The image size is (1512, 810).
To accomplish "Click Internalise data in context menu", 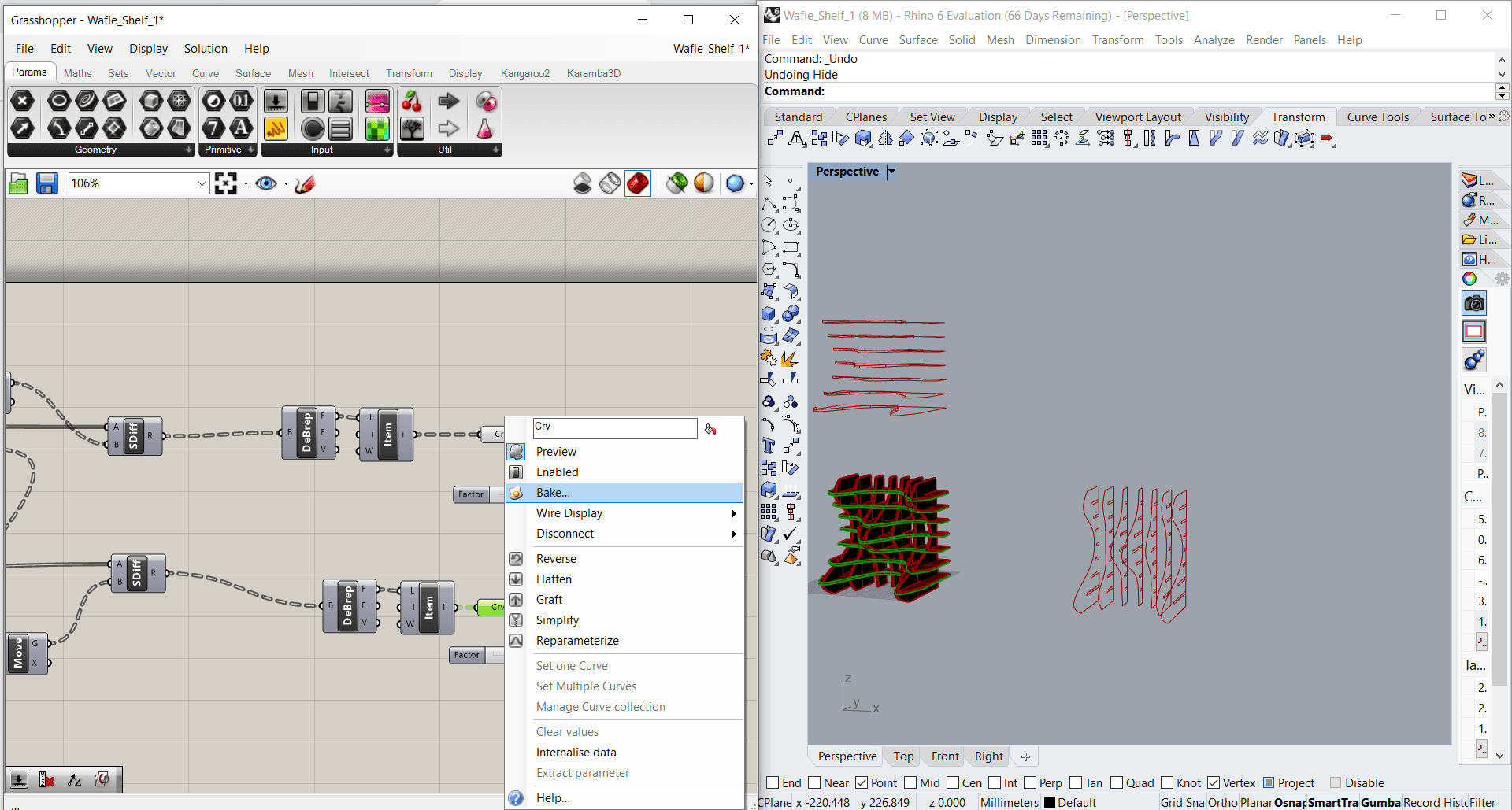I will (576, 753).
